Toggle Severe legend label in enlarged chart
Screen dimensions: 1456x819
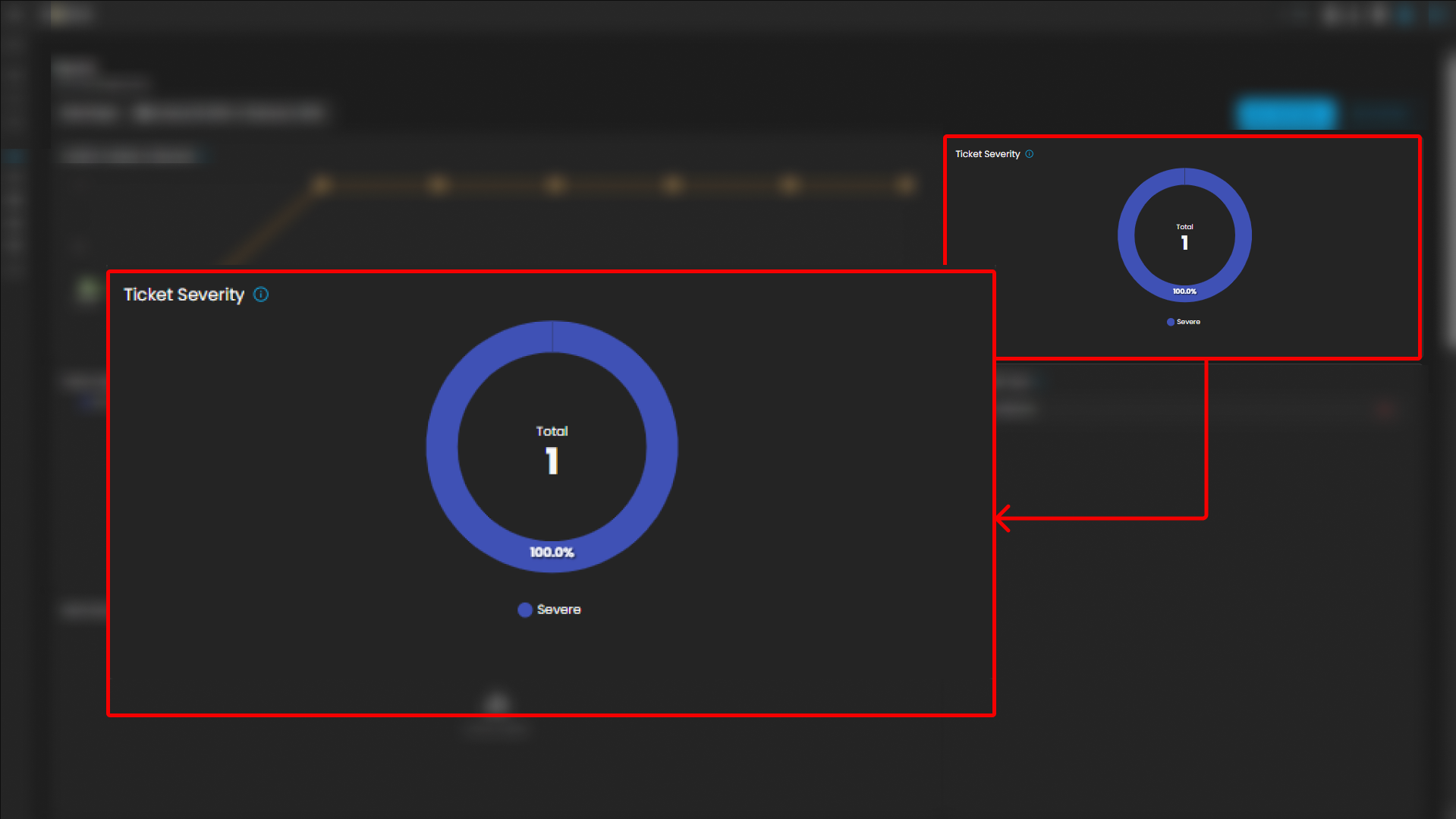tap(558, 610)
